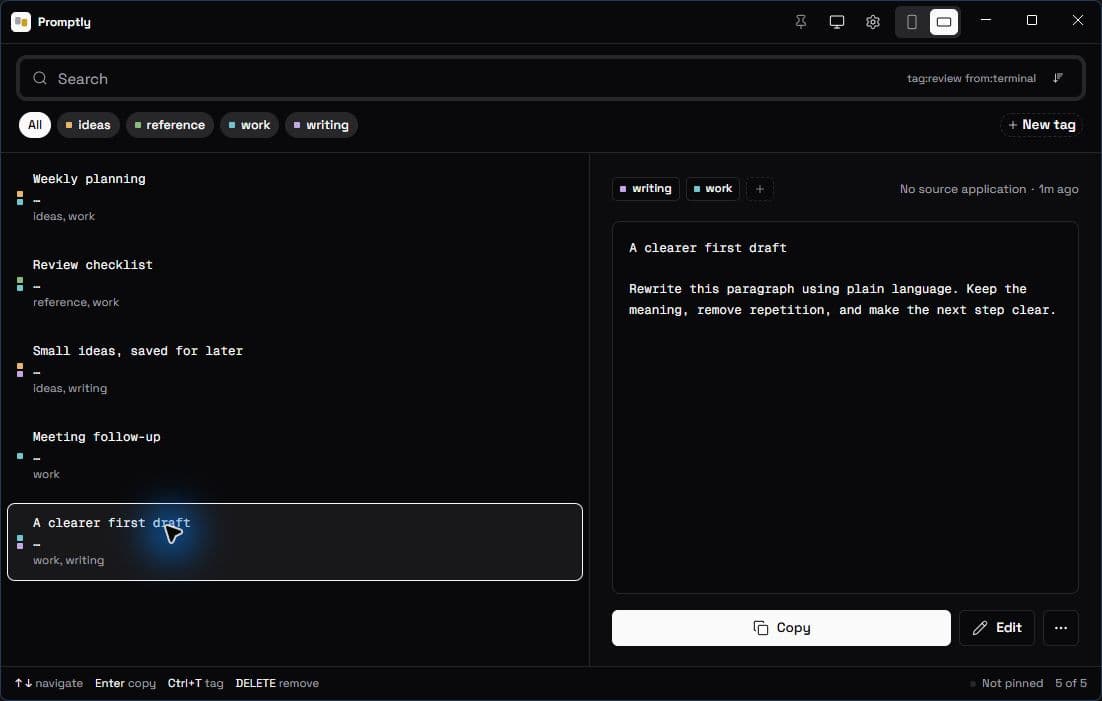This screenshot has height=701, width=1102.
Task: Click color marker beside Meeting follow-up
Action: click(x=20, y=456)
